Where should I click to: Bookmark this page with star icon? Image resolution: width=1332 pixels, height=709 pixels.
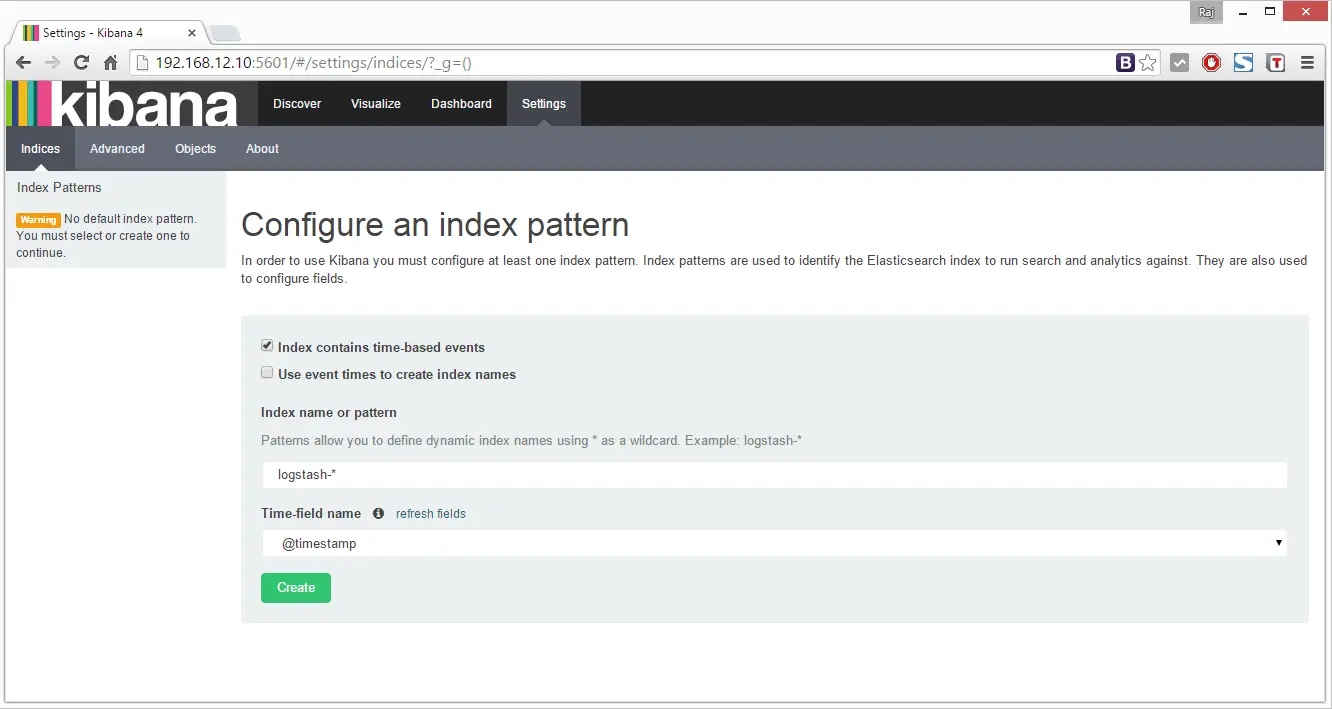pos(1148,63)
